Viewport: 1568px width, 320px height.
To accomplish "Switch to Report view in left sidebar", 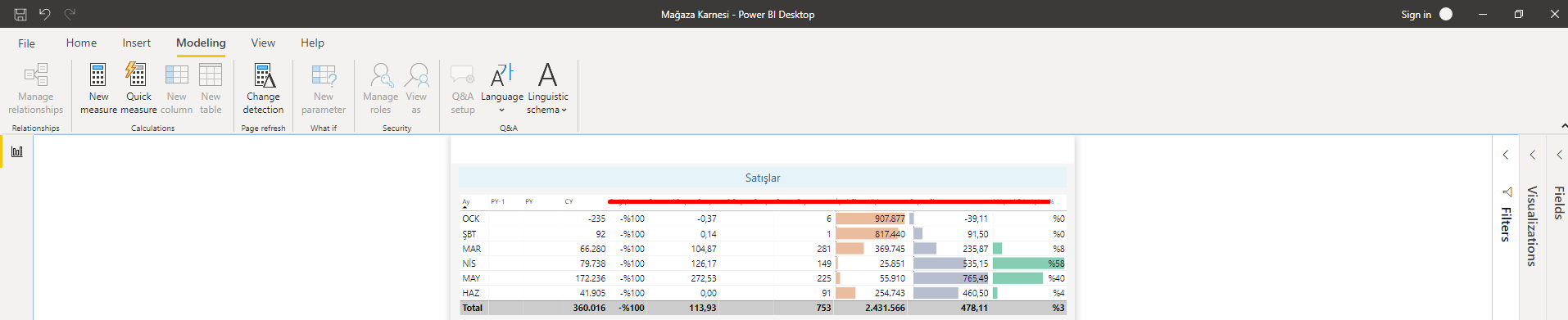I will pyautogui.click(x=16, y=151).
